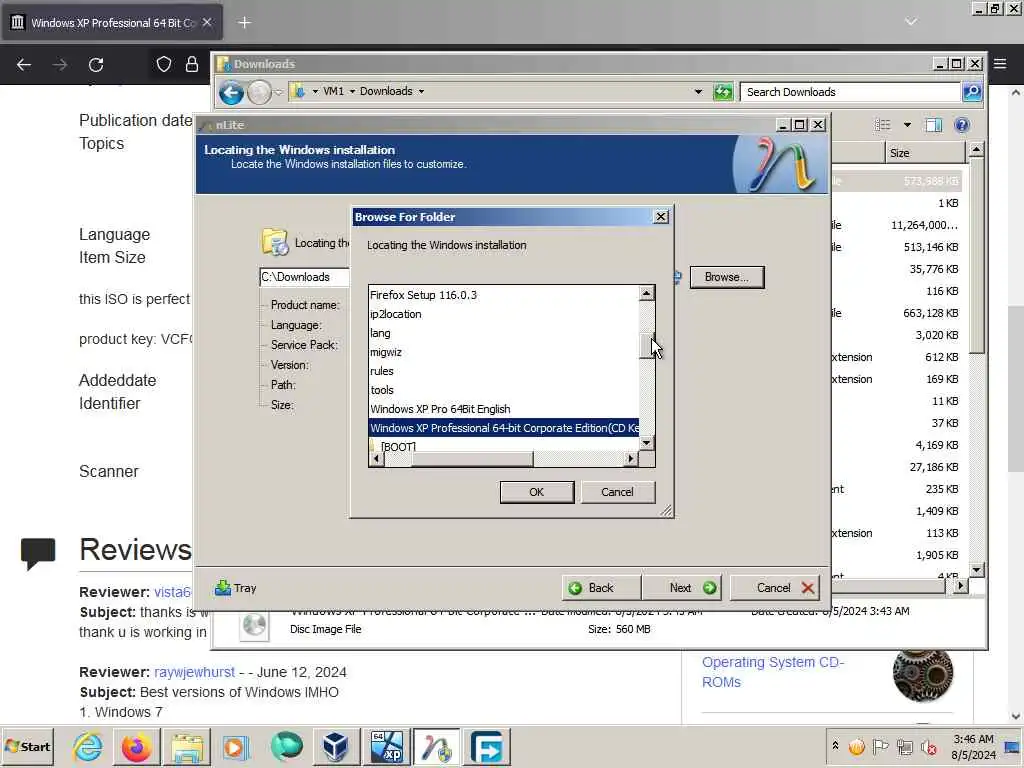Click folder tree horizontal scroll right arrow
1024x768 pixels.
click(x=630, y=458)
